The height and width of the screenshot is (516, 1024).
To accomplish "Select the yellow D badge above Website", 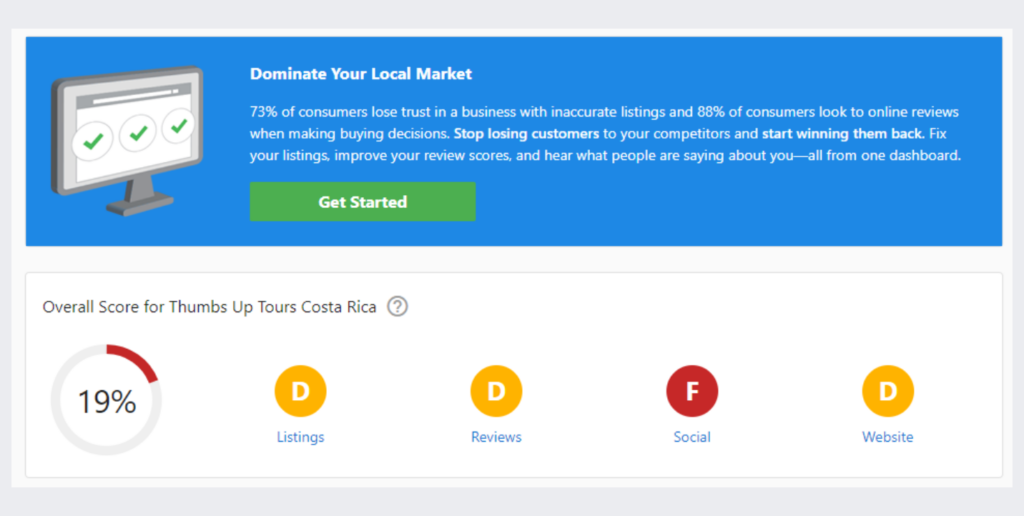I will pyautogui.click(x=888, y=391).
